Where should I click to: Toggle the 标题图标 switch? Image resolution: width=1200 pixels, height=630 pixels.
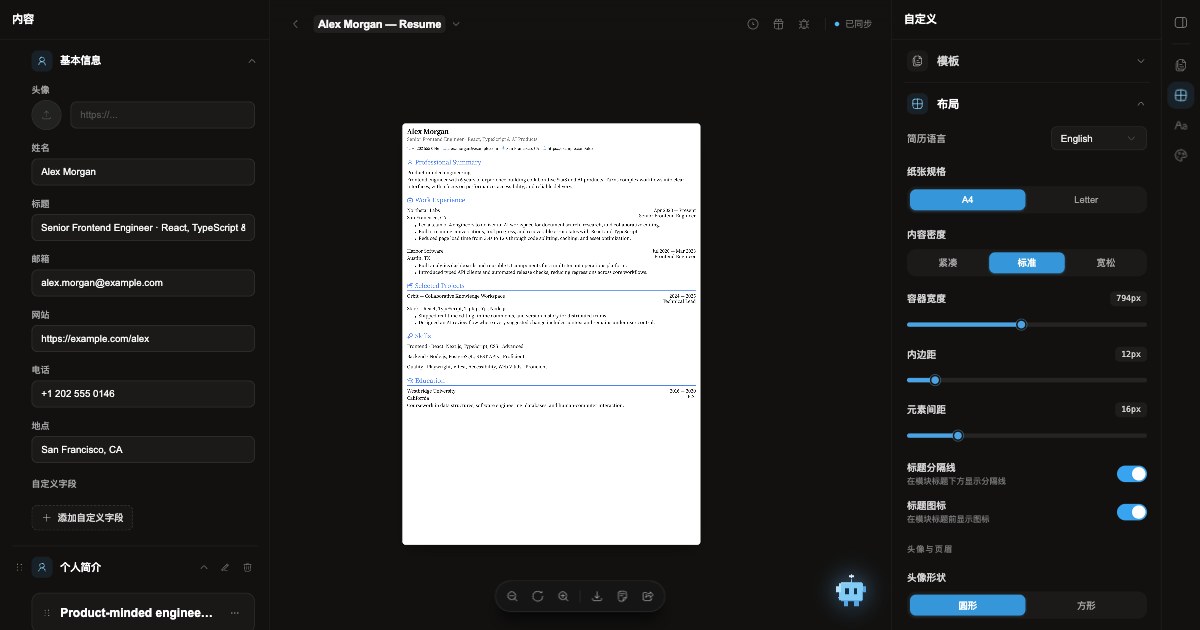(1131, 512)
